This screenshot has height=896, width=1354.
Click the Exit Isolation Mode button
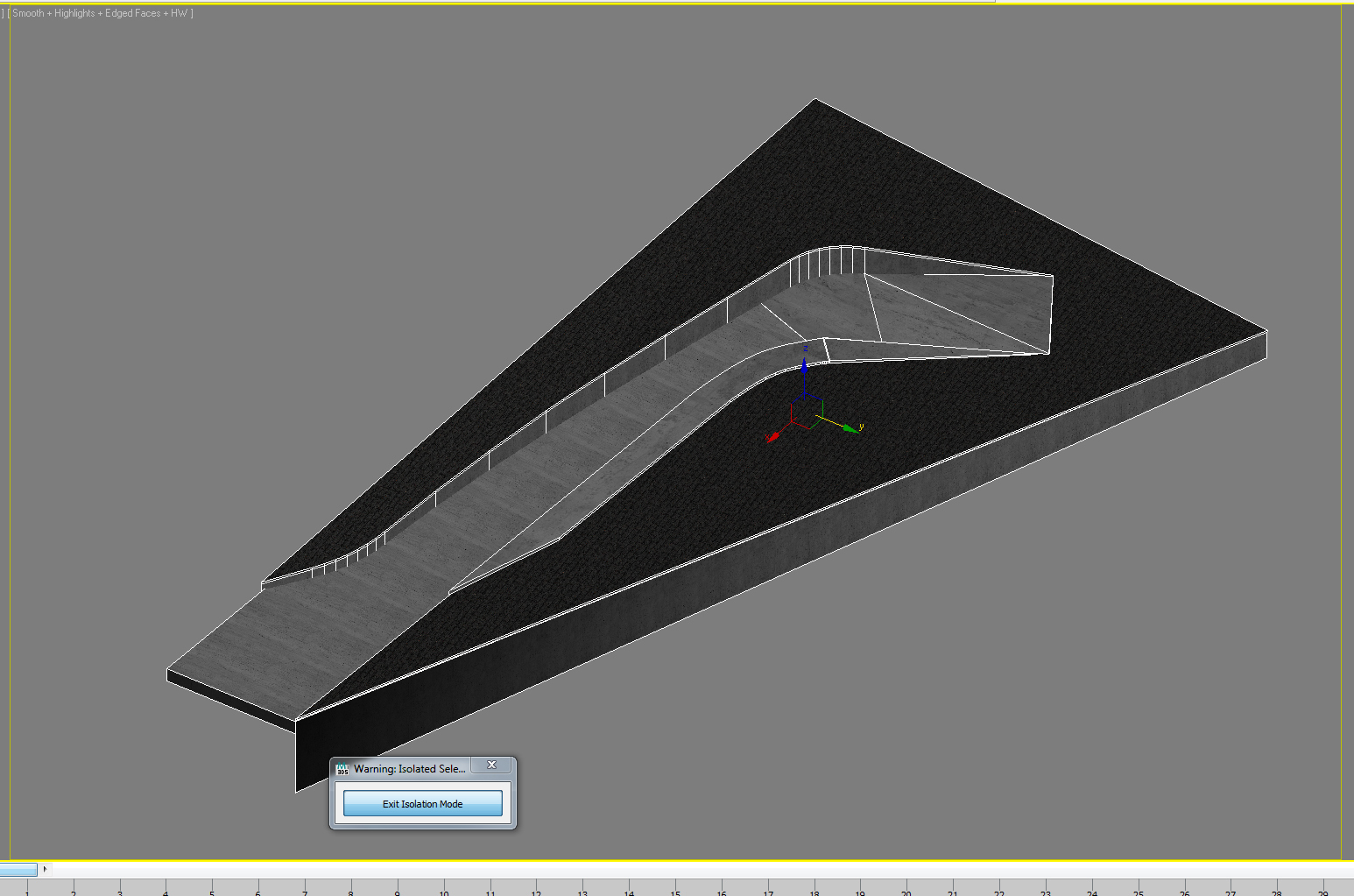click(422, 803)
